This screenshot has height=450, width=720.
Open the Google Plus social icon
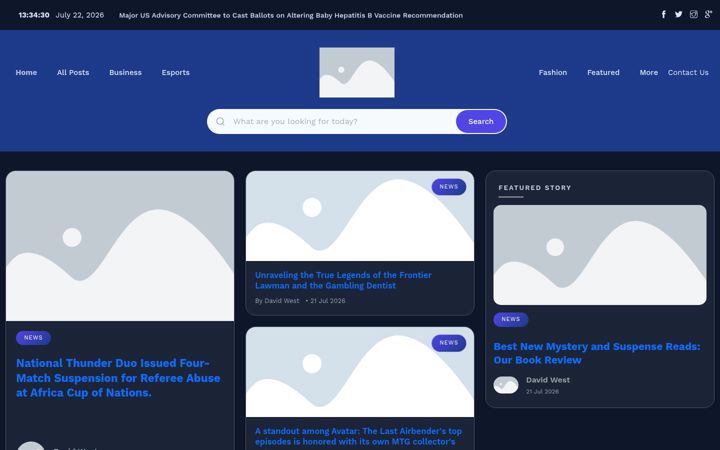click(x=708, y=15)
